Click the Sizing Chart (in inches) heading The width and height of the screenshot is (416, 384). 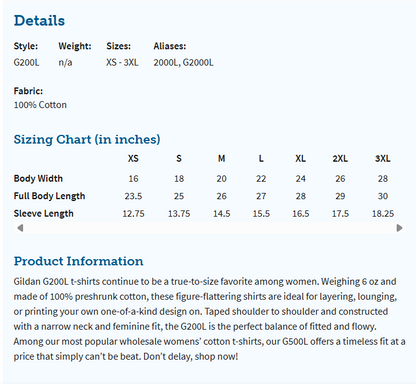(x=87, y=139)
